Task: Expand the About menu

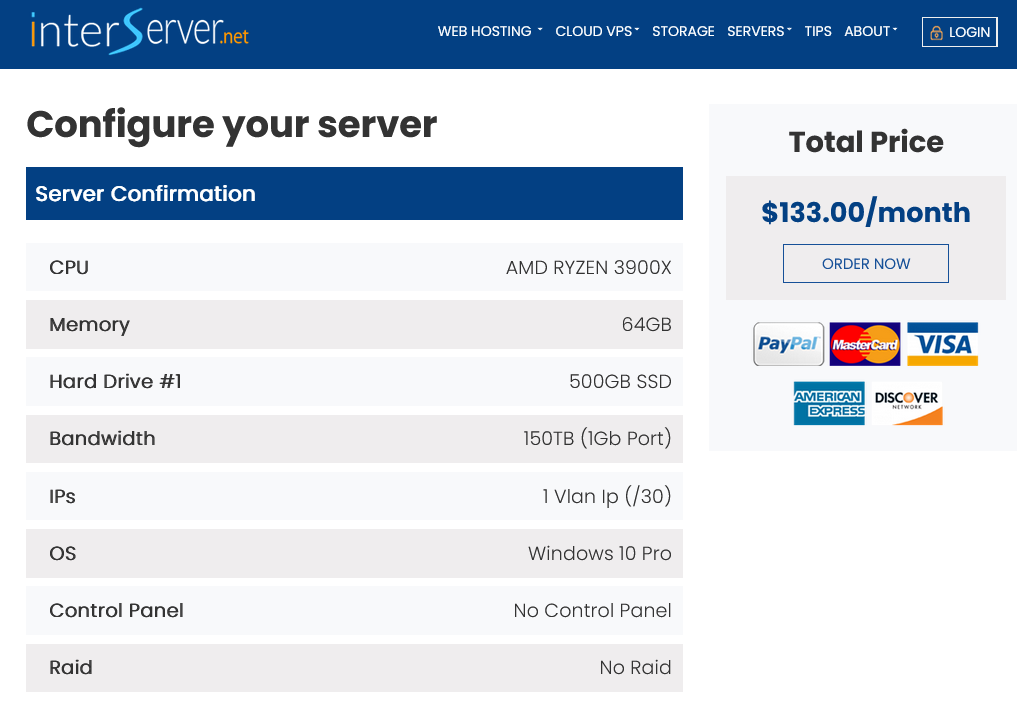Action: (x=871, y=31)
